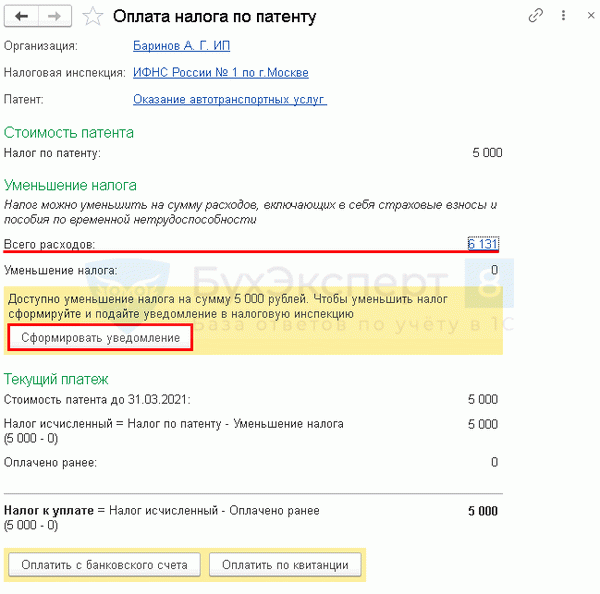Viewport: 600px width, 594px height.
Task: Select the Налог исчисленный formula text
Action: (x=174, y=431)
